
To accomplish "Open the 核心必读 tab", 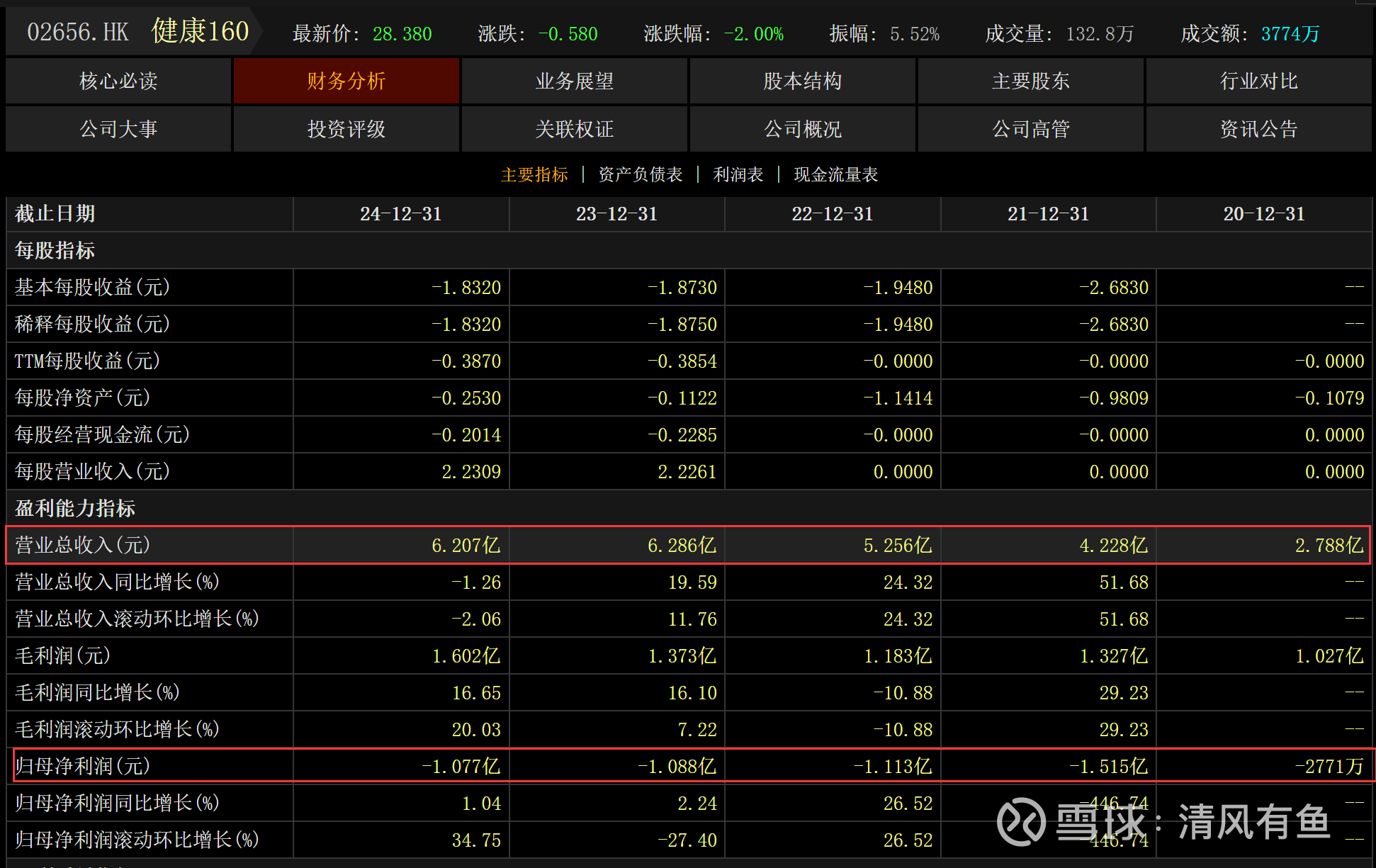I will [118, 81].
